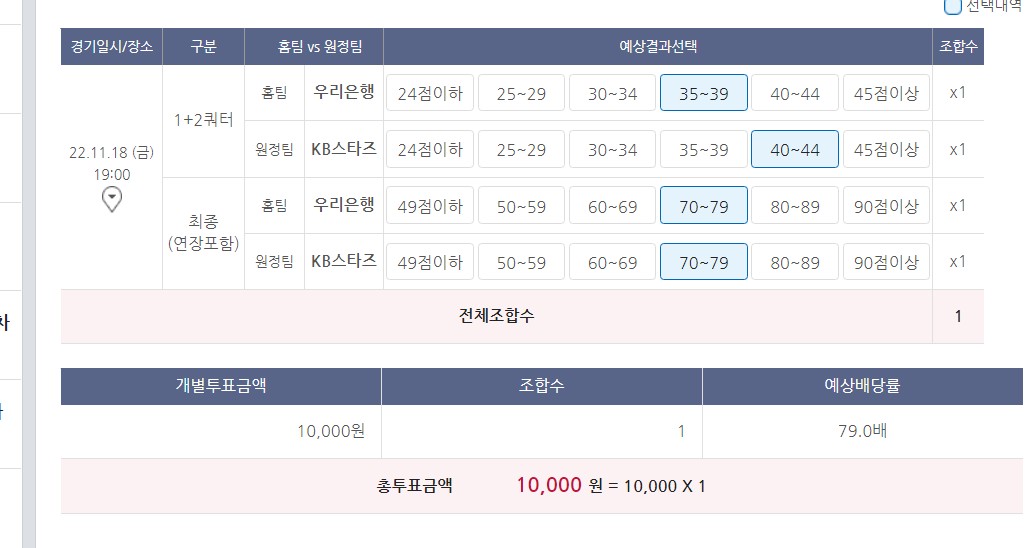This screenshot has width=1035, height=548.
Task: Select 24점이하 for 우리은행 in 1+2쿼터
Action: click(x=430, y=93)
